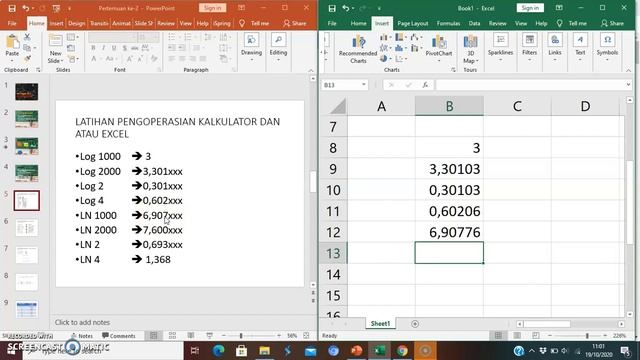Viewport: 640px width, 360px height.
Task: Save the PowerPoint presentation
Action: [12, 8]
